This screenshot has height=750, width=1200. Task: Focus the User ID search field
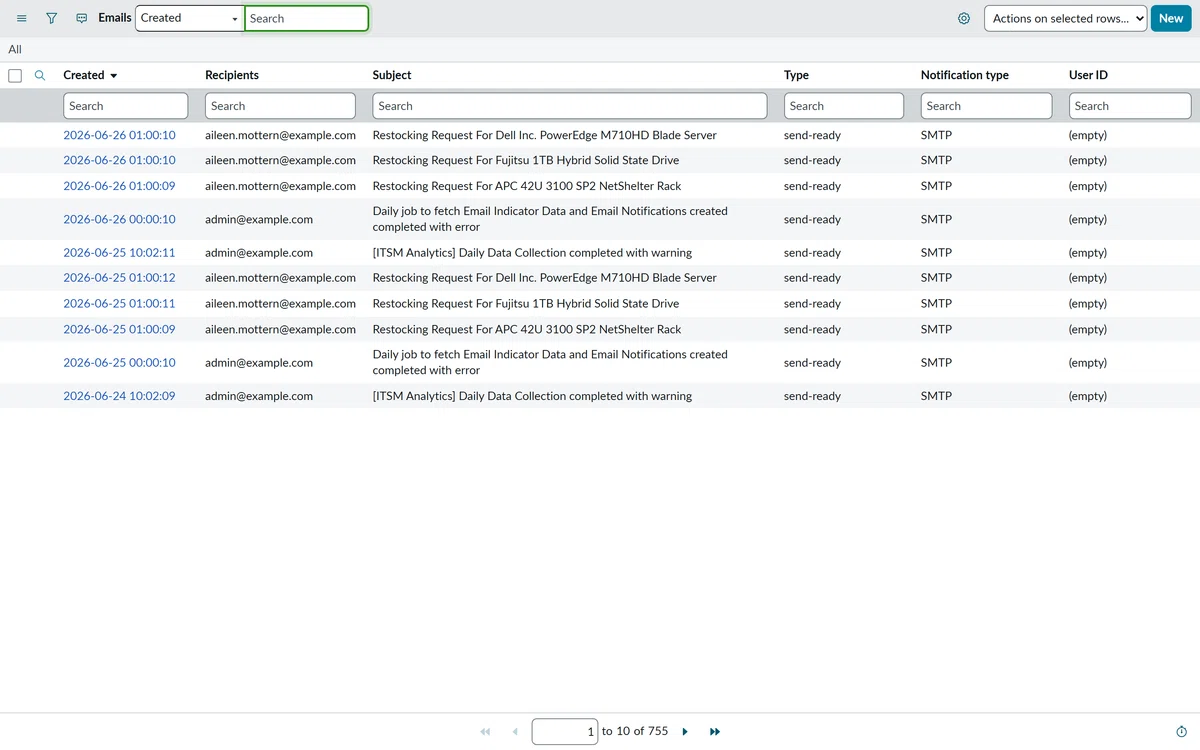pyautogui.click(x=1130, y=106)
